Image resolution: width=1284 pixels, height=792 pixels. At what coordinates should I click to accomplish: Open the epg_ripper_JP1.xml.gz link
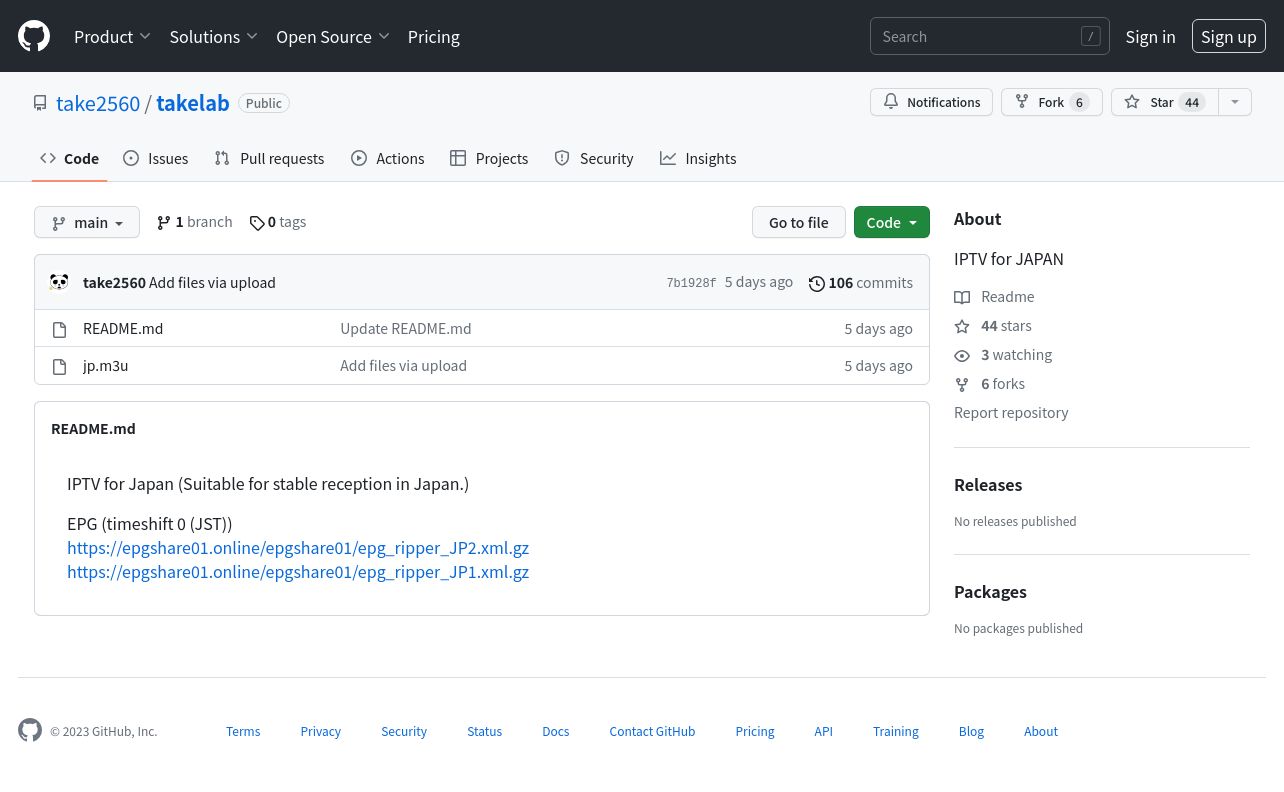pos(298,572)
